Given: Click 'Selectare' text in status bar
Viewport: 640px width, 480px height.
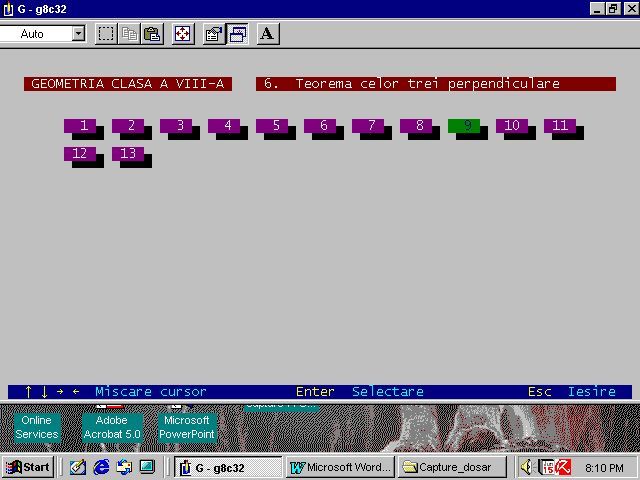Looking at the screenshot, I should click(x=388, y=391).
